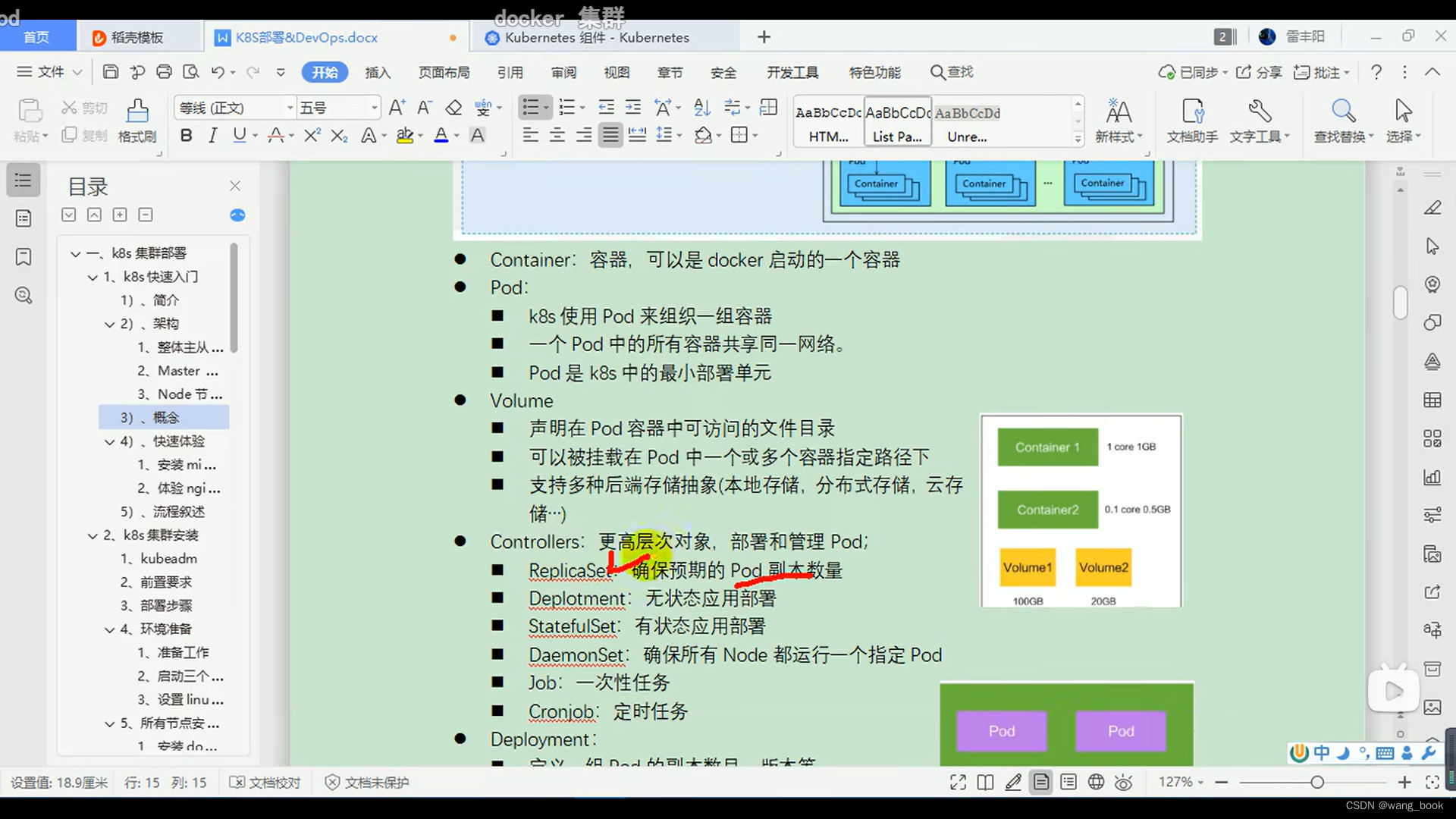
Task: Open the zoom percentage 127% dropdown
Action: click(1181, 783)
